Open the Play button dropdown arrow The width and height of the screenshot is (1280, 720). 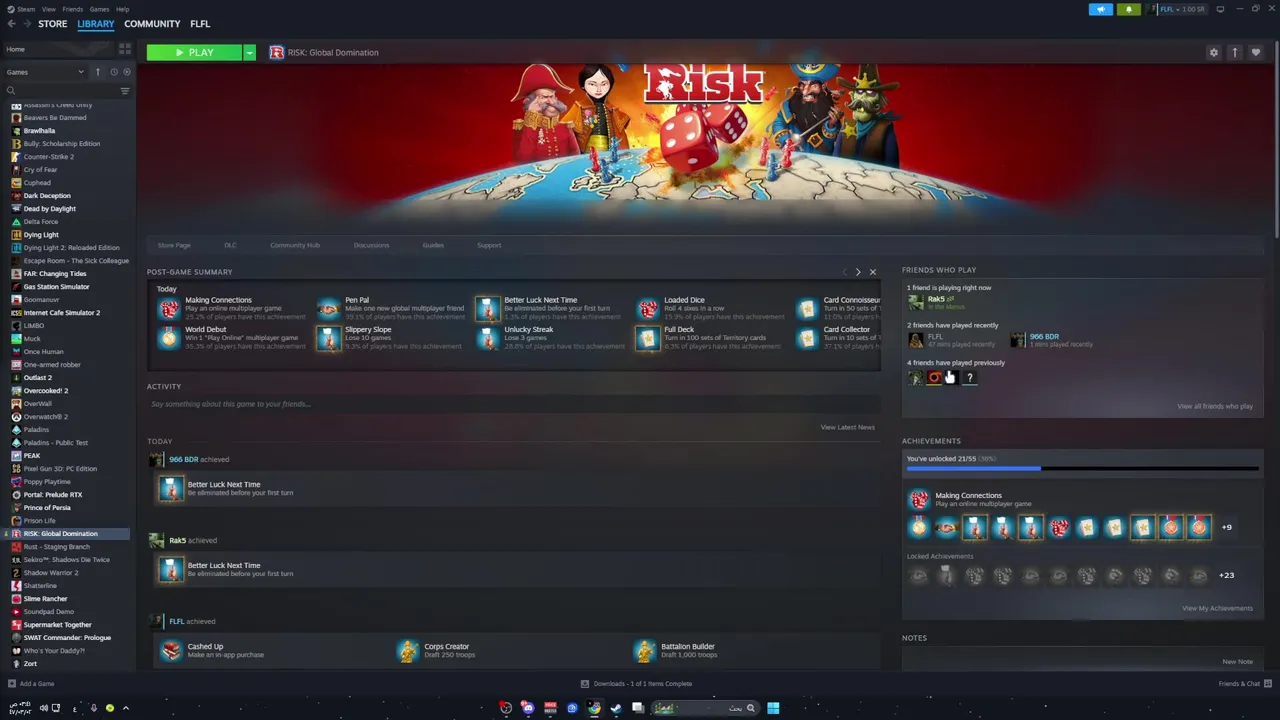click(249, 52)
